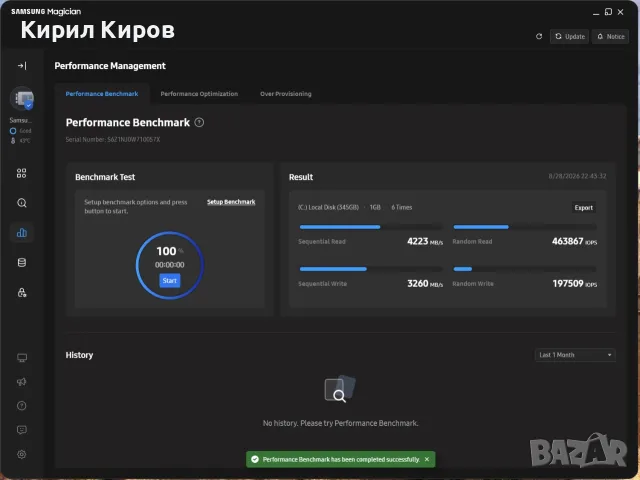
Task: Open the dashboard grid icon in sidebar
Action: (22, 173)
